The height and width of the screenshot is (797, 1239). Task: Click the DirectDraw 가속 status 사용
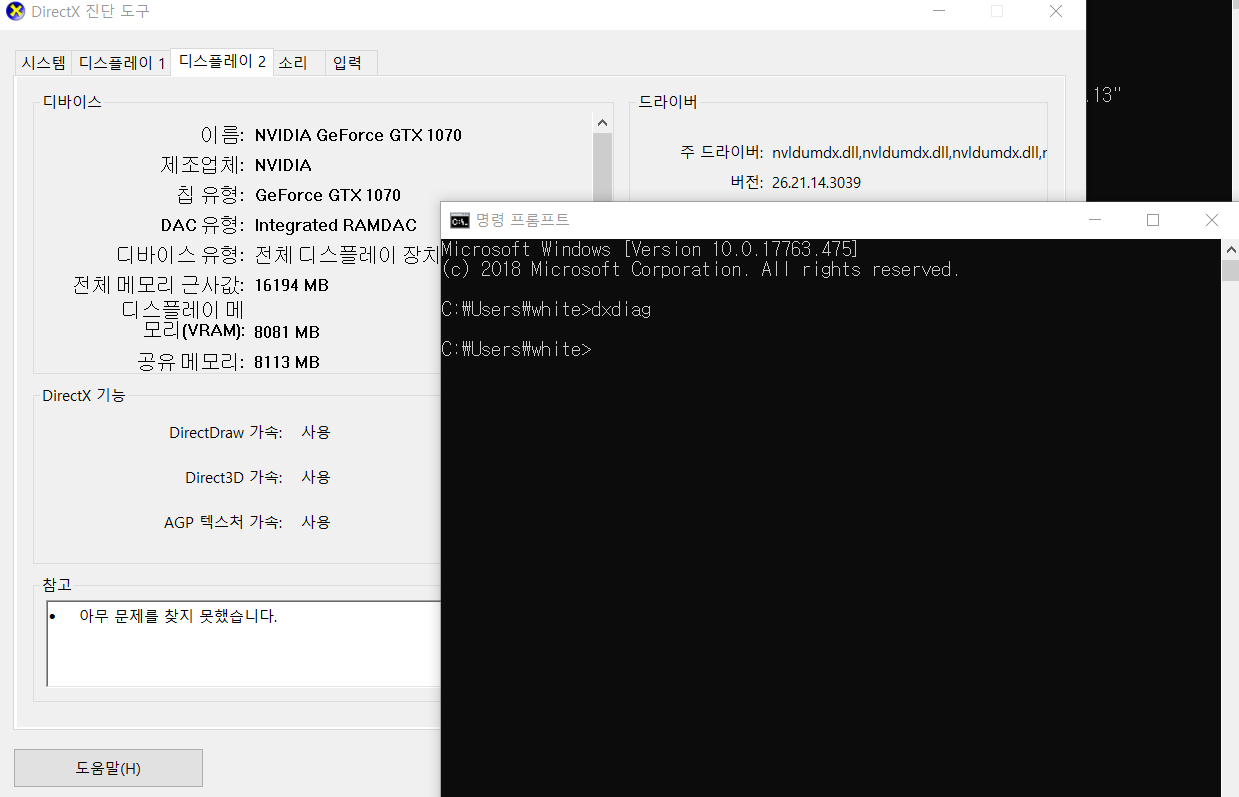(x=316, y=432)
